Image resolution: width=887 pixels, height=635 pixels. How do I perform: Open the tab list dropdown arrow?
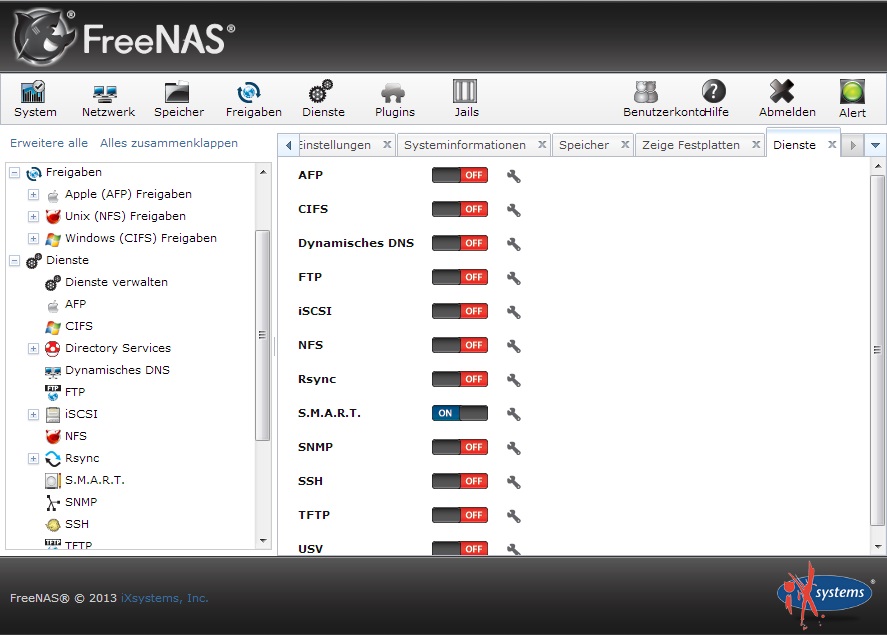point(875,145)
